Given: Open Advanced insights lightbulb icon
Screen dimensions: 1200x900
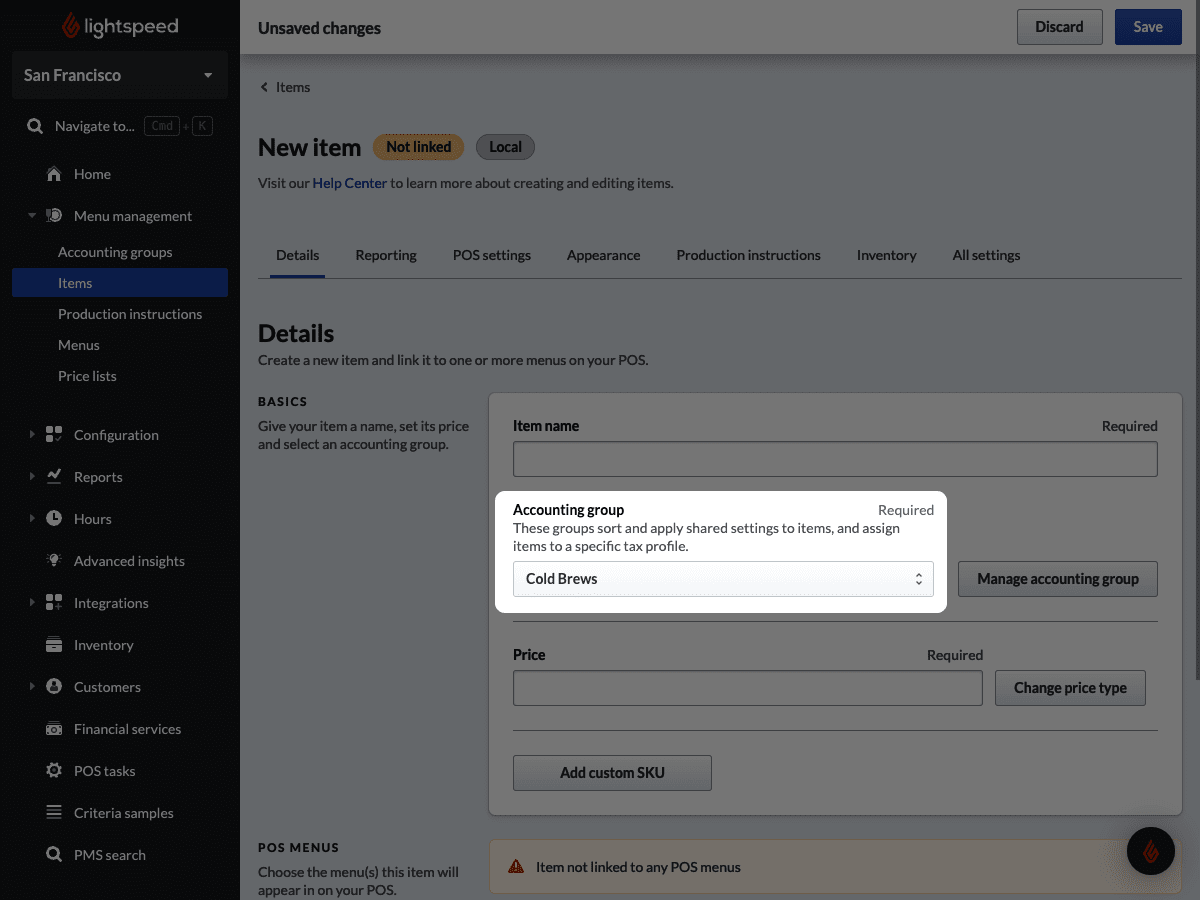Looking at the screenshot, I should (55, 561).
